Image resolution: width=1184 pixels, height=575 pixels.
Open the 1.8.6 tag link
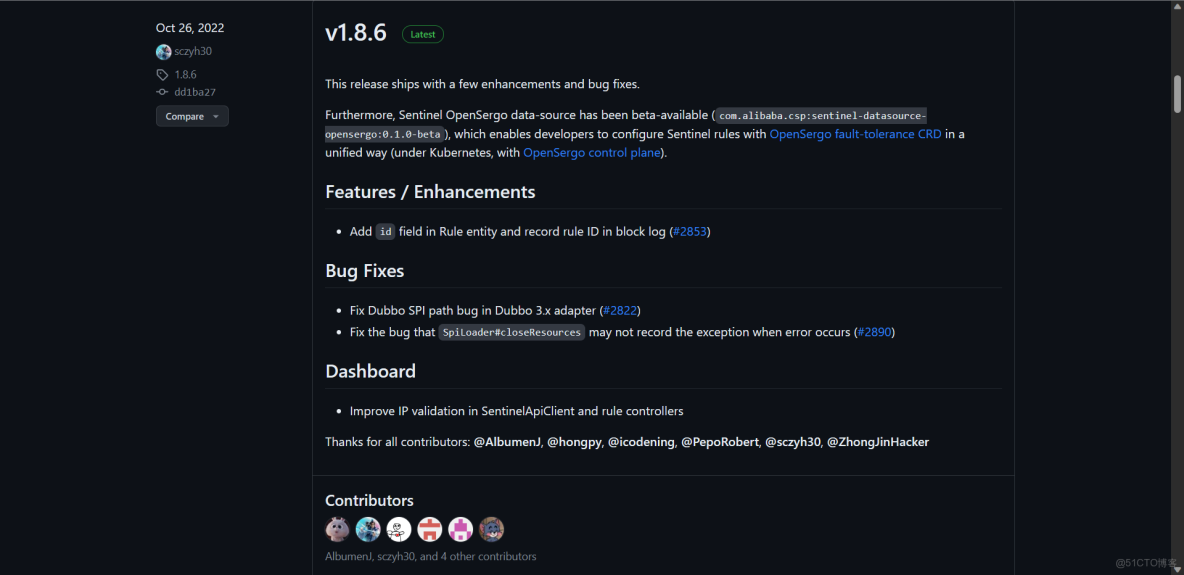(x=186, y=74)
